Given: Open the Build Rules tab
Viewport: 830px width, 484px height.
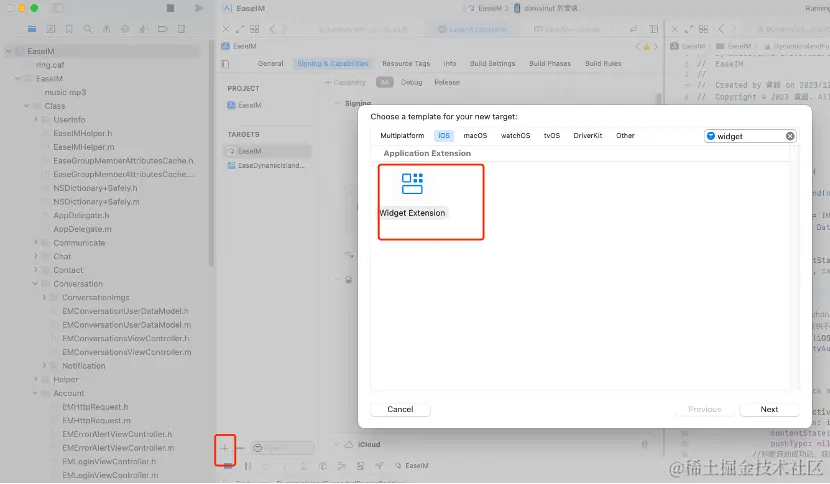Looking at the screenshot, I should [x=603, y=64].
